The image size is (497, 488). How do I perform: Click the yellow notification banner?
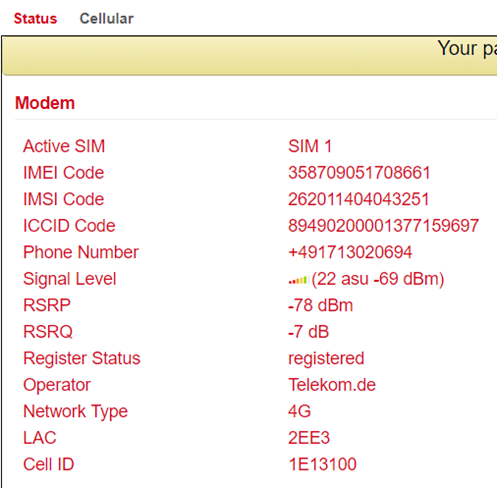click(x=249, y=56)
